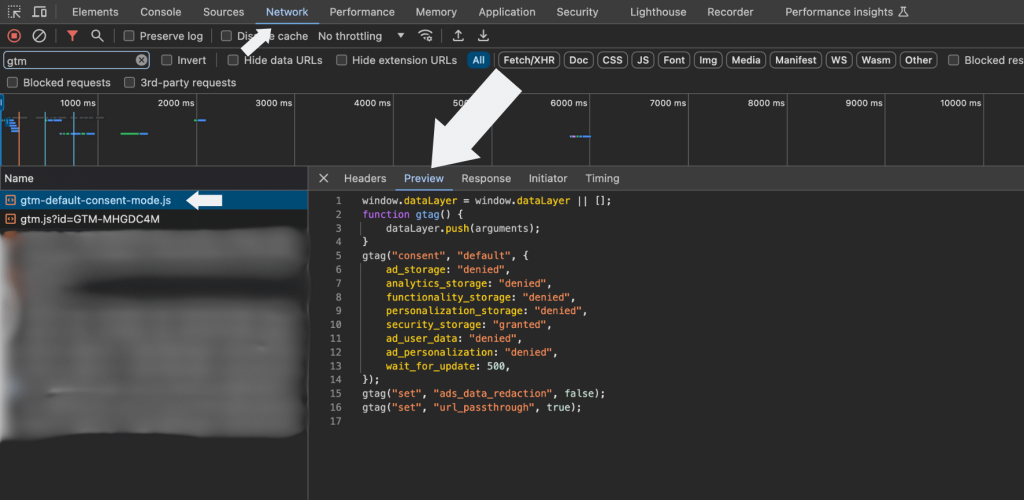Switch to the Recorder tab

[x=730, y=12]
